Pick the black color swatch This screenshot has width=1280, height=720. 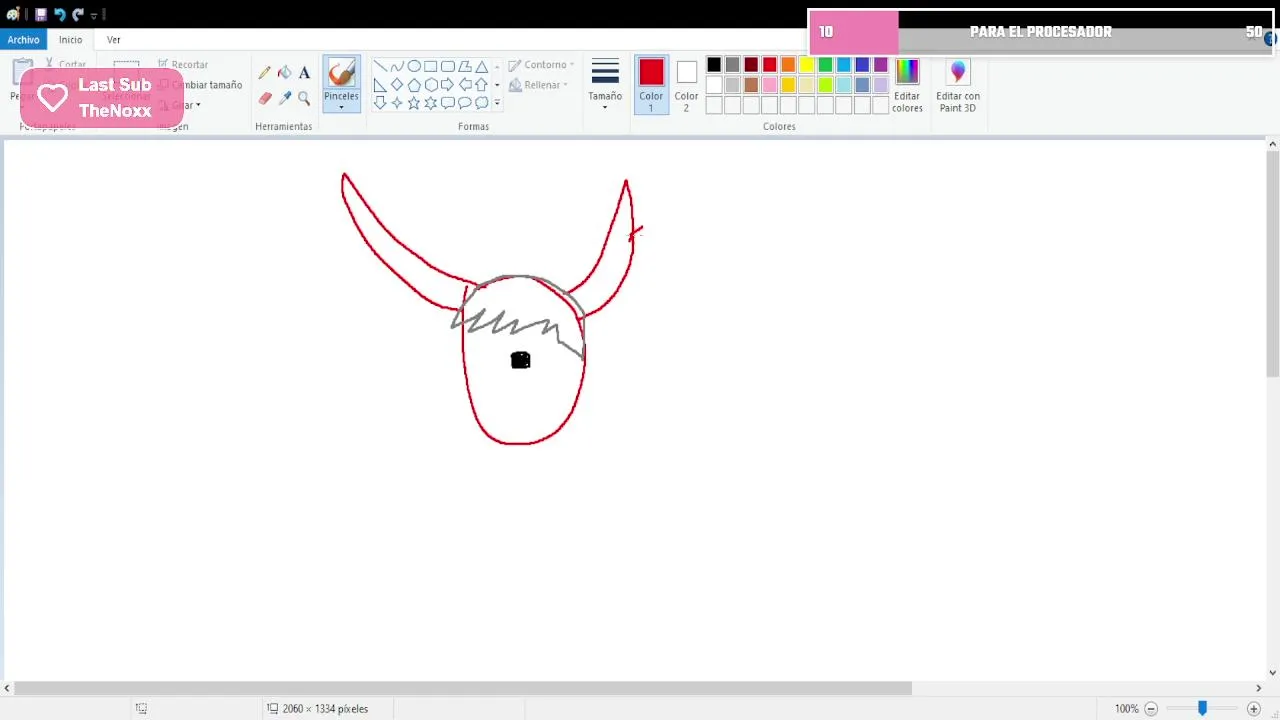(x=714, y=65)
